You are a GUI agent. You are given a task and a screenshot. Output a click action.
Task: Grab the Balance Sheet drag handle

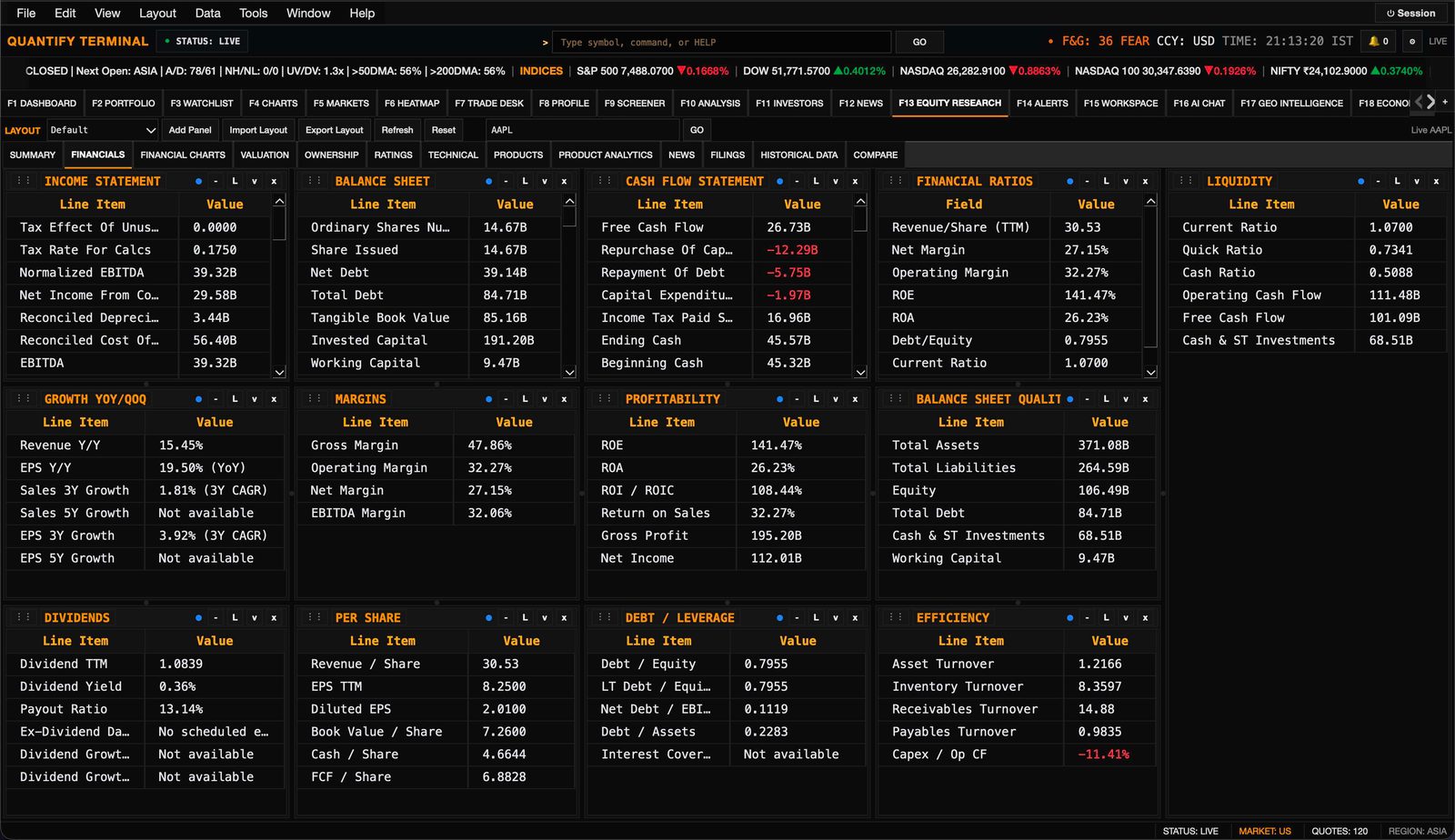point(315,181)
